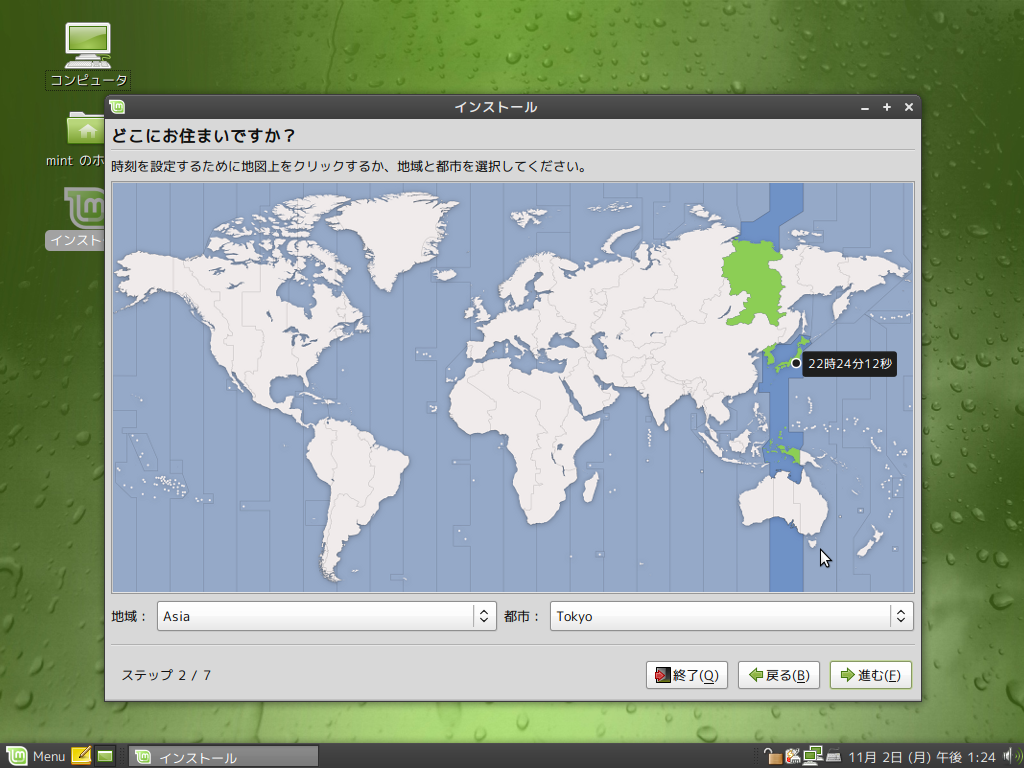Click the ステップ 2 / 7 label

click(166, 675)
